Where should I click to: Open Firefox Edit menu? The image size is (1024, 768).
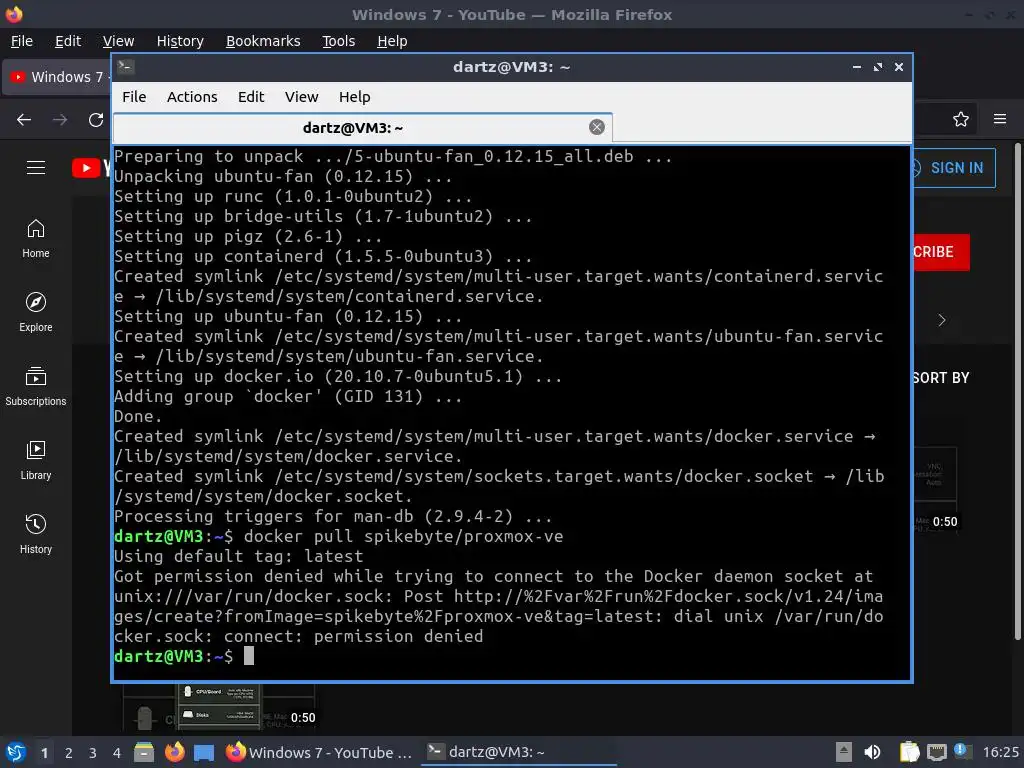pos(68,41)
